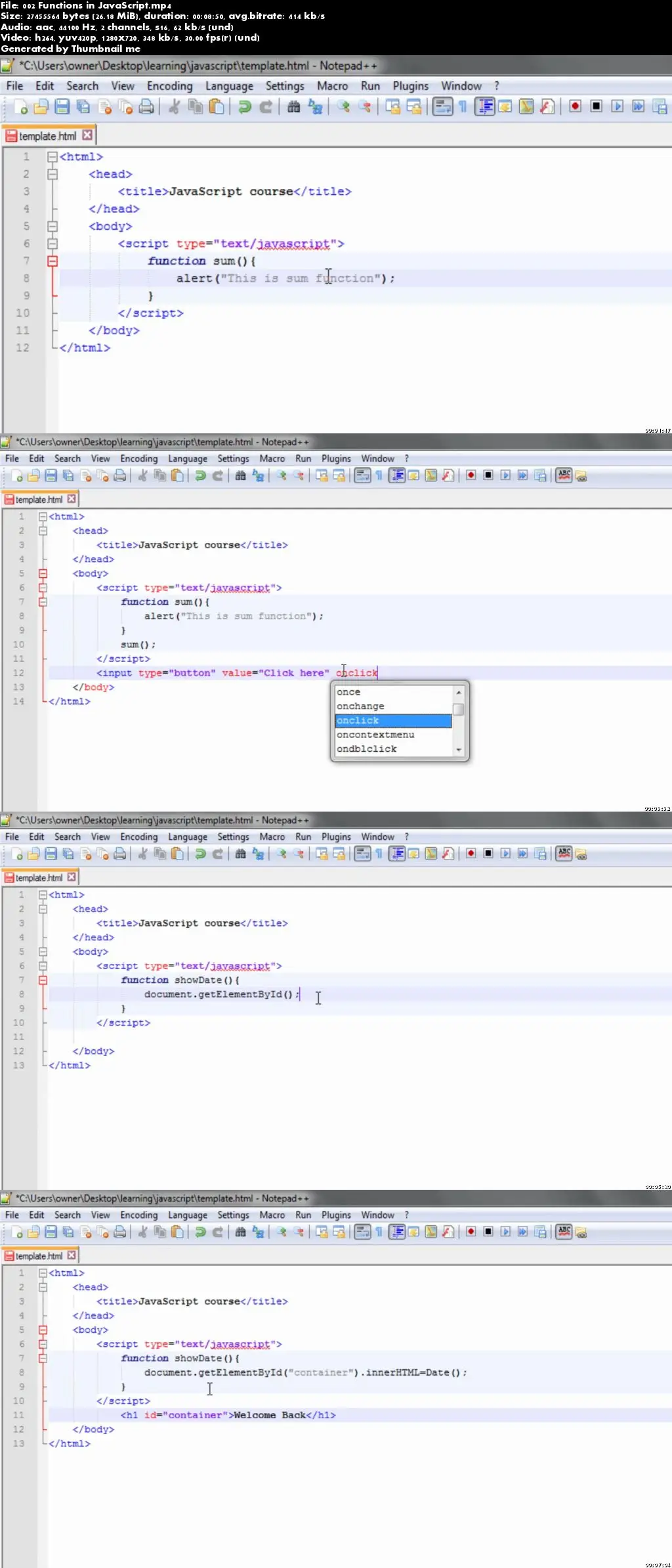
Task: Click Record Macro red dot in first frame
Action: [576, 106]
